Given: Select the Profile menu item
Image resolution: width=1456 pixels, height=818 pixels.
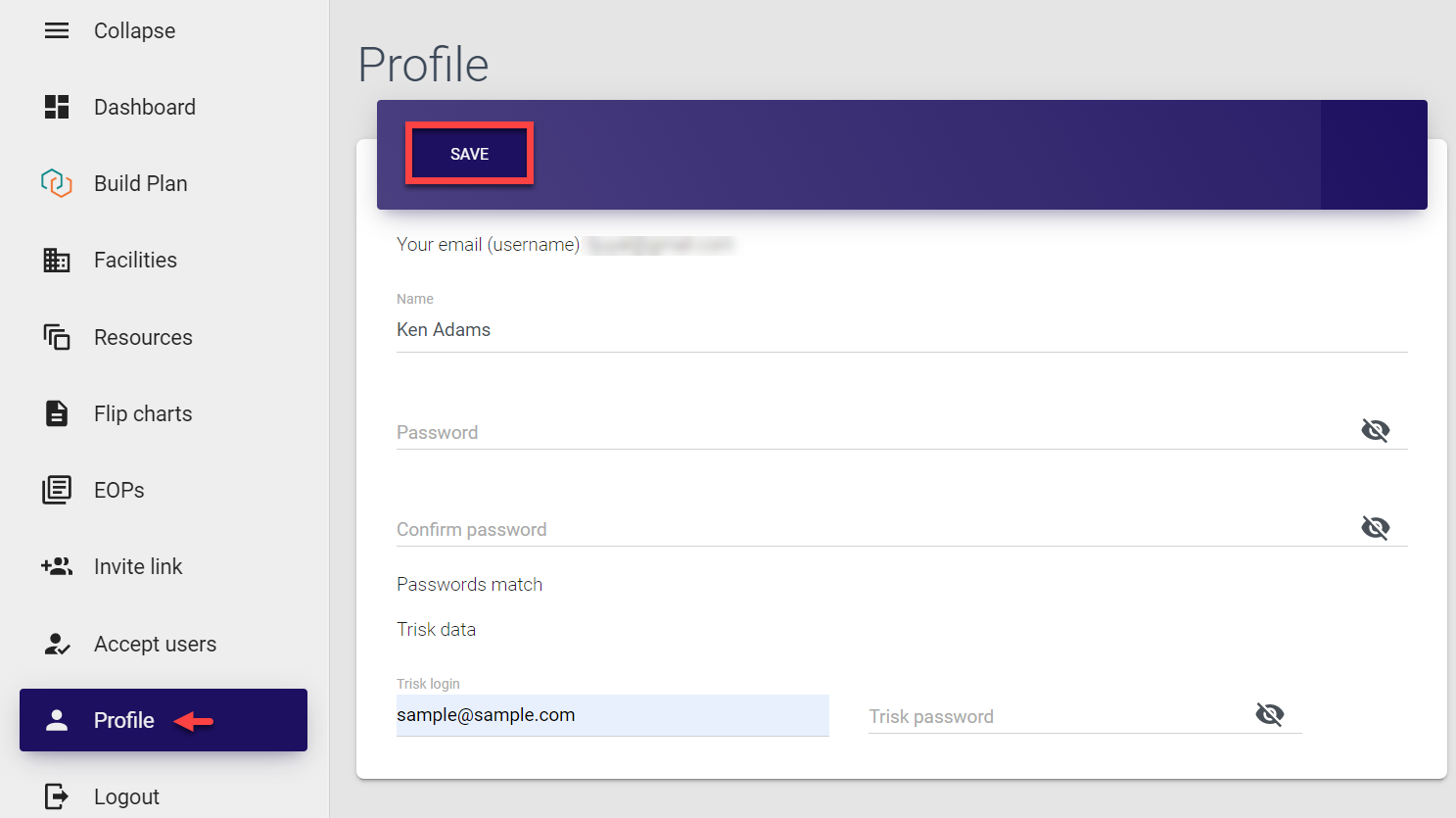Looking at the screenshot, I should (124, 720).
